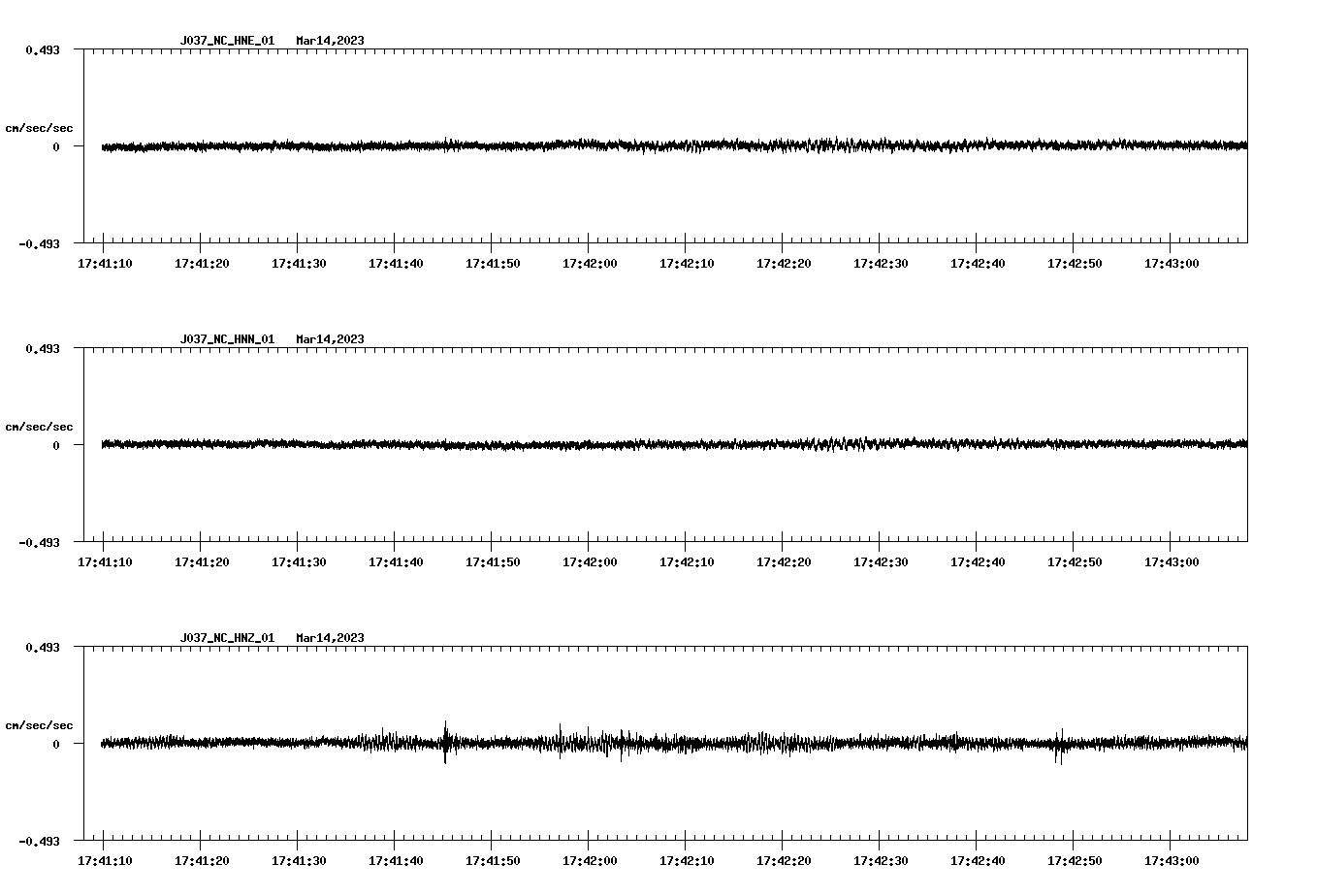Click the zero baseline label of the HNN plot
Viewport: 1317px width, 896px height.
pyautogui.click(x=56, y=446)
